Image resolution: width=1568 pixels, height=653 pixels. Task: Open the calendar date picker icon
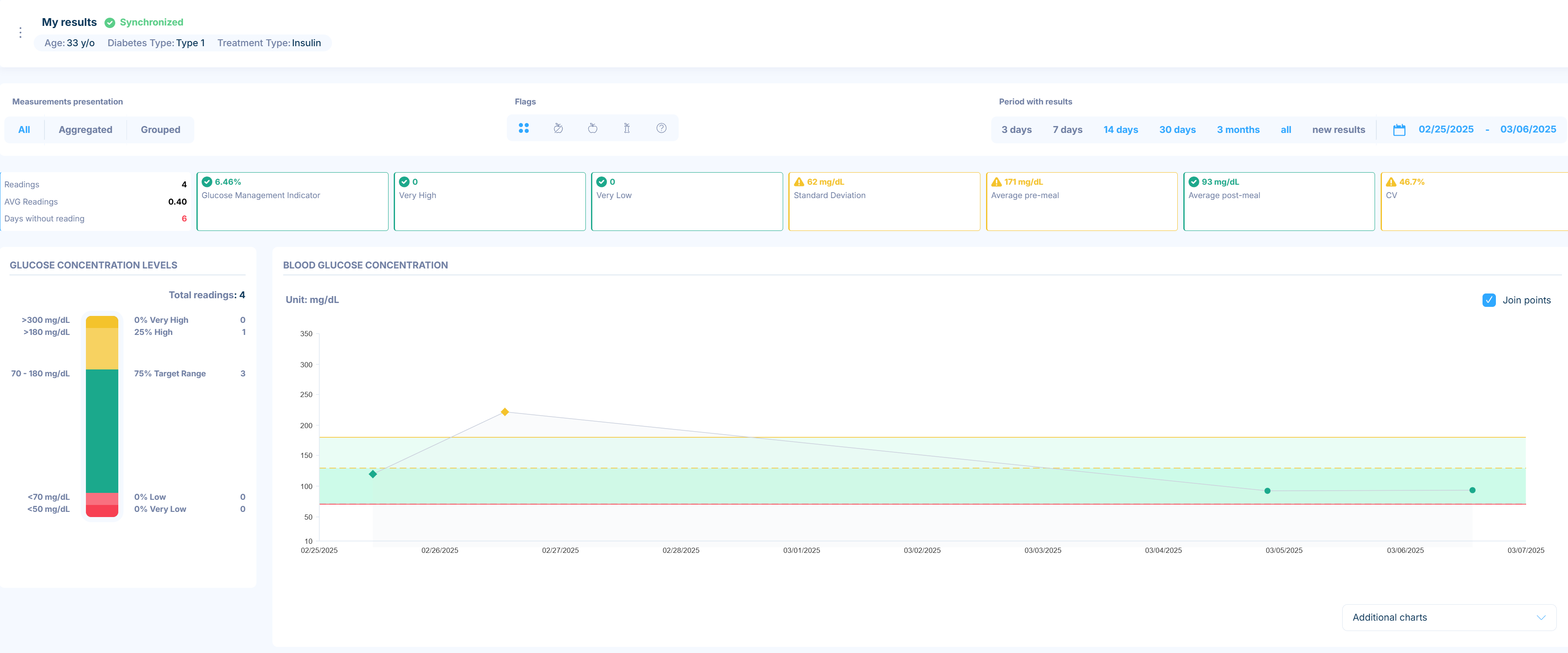click(1399, 129)
